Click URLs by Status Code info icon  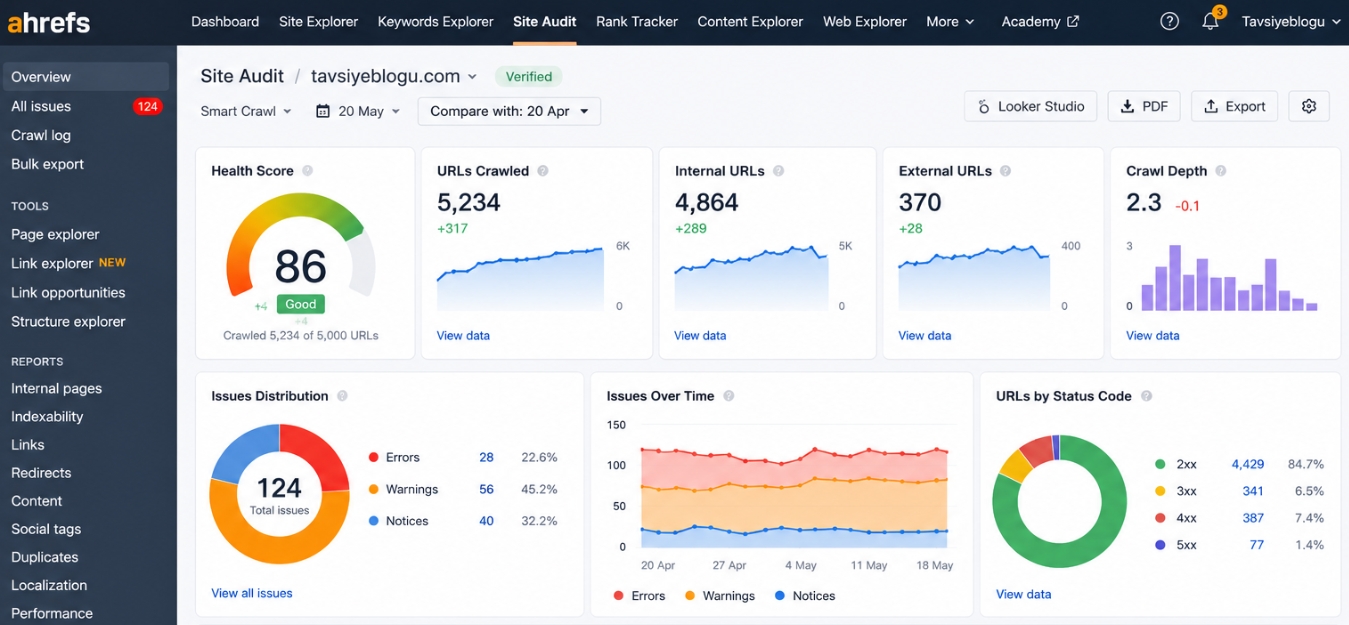click(x=1146, y=396)
